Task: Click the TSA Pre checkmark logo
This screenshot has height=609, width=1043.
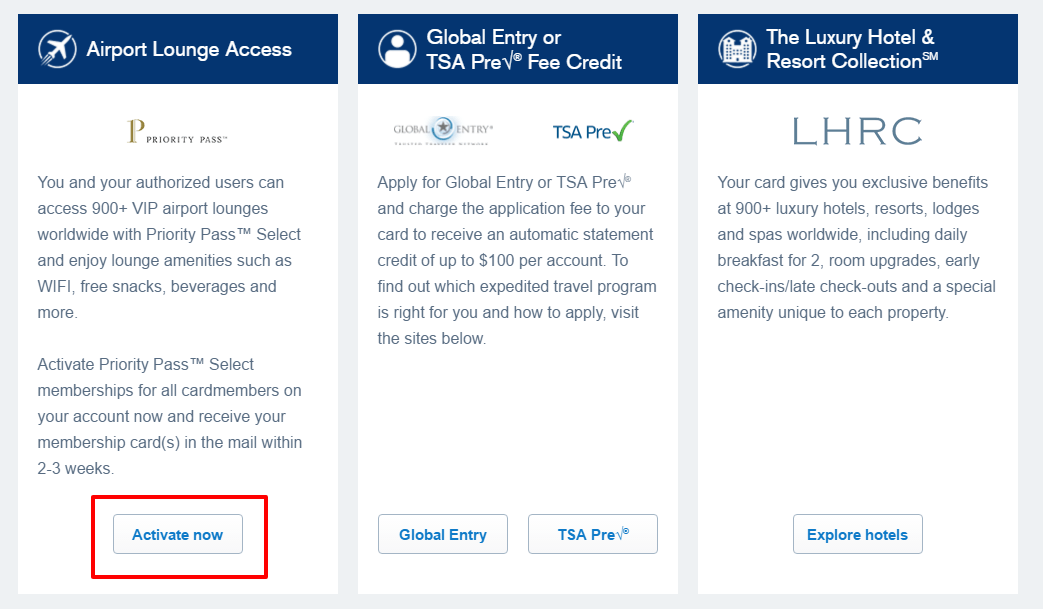Action: [592, 130]
